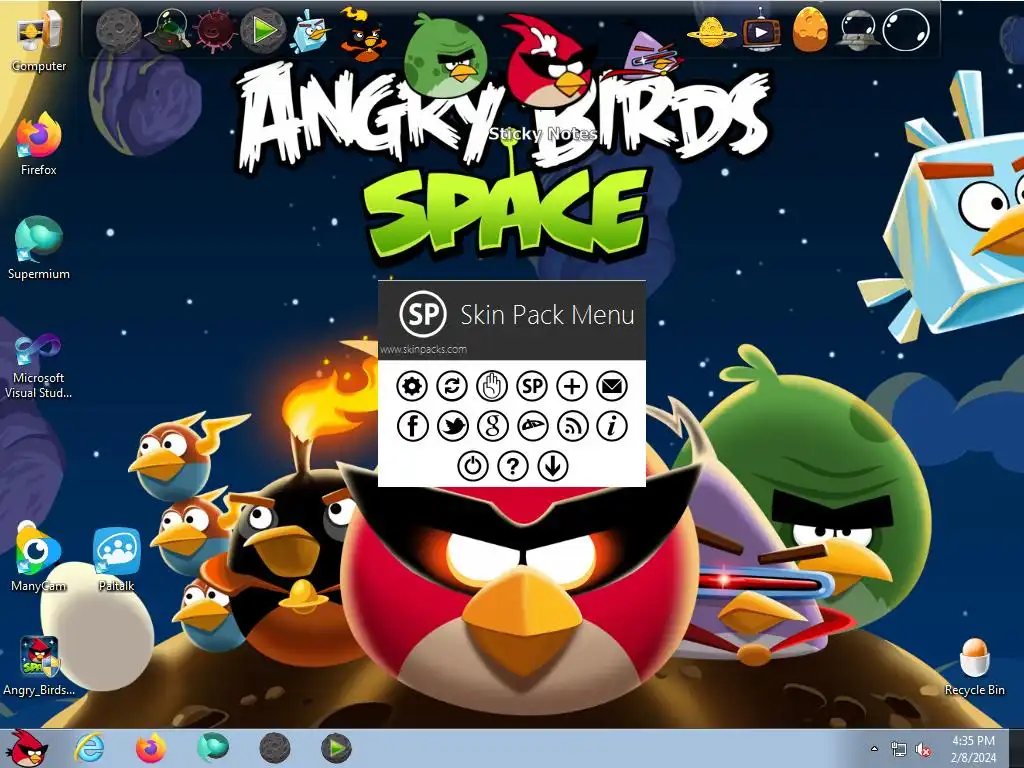Open the Paltalk desktop shortcut
This screenshot has width=1024, height=768.
tap(116, 559)
